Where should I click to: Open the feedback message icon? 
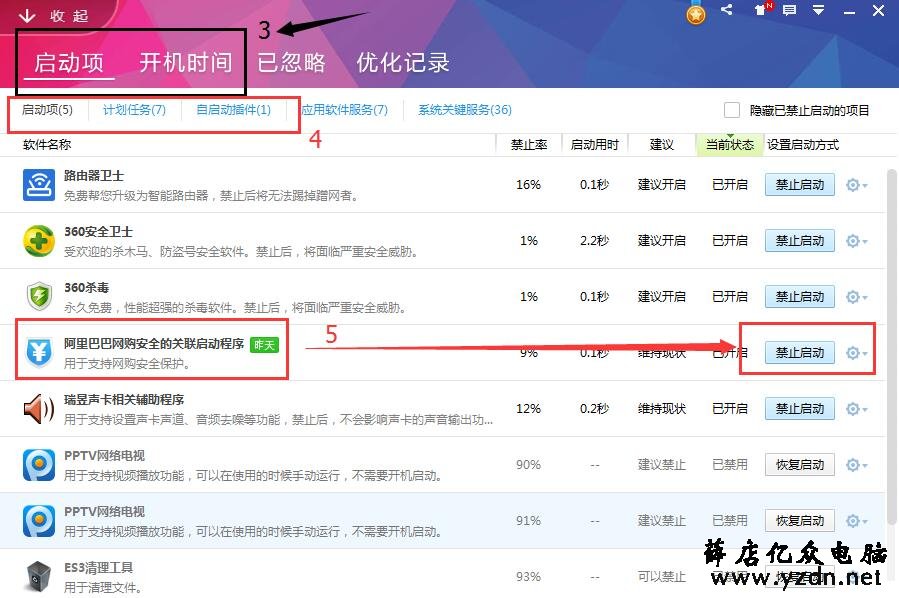point(789,10)
